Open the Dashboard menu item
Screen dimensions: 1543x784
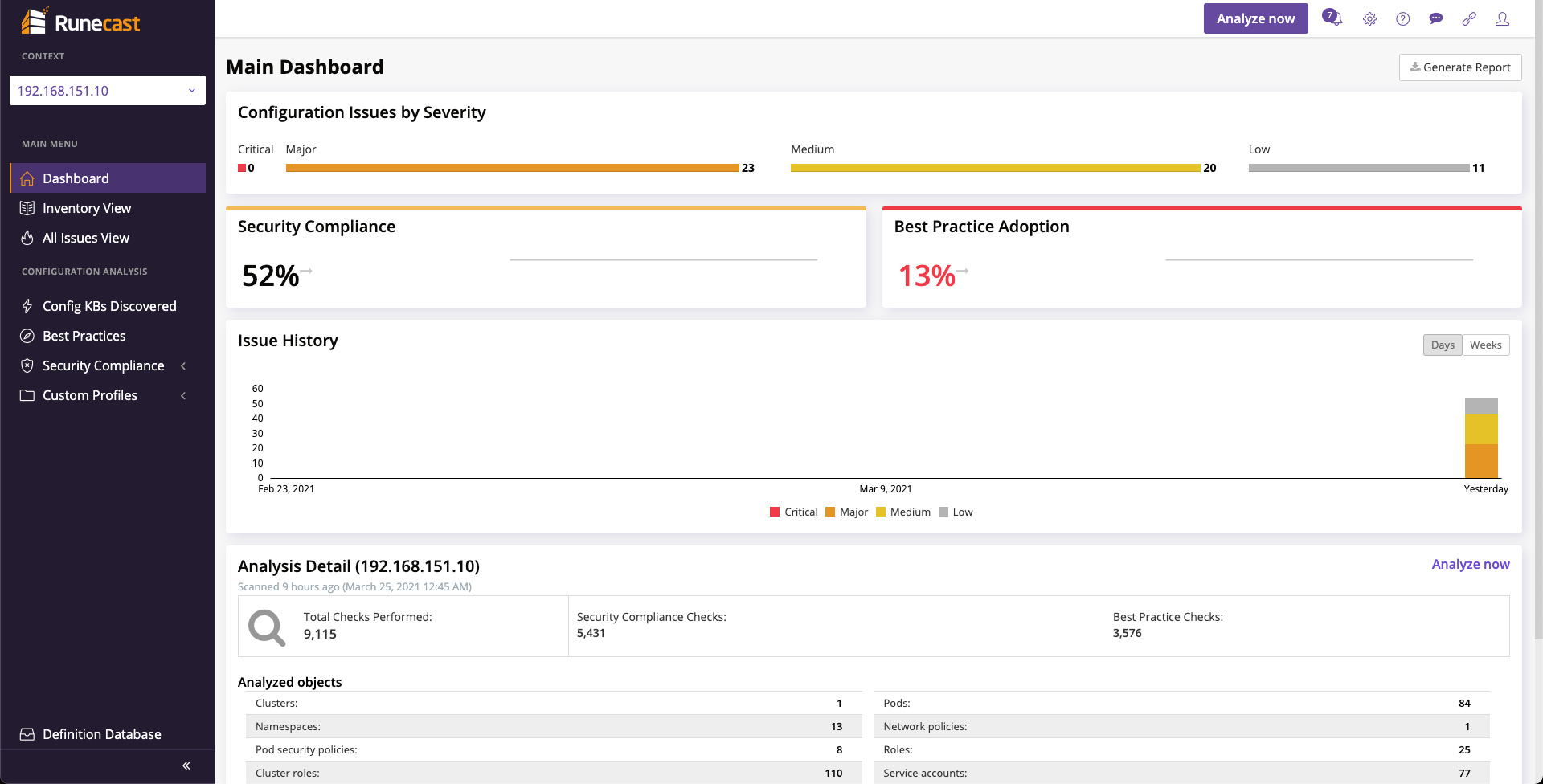coord(108,178)
